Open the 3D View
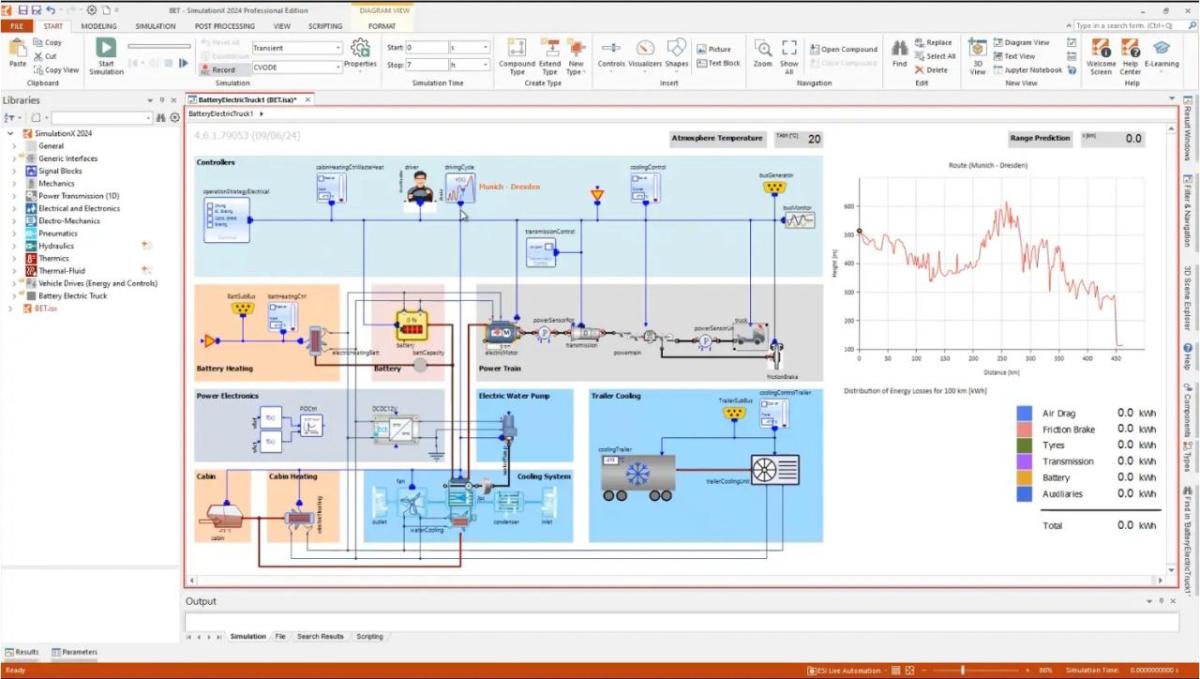The width and height of the screenshot is (1200, 679). pyautogui.click(x=977, y=49)
